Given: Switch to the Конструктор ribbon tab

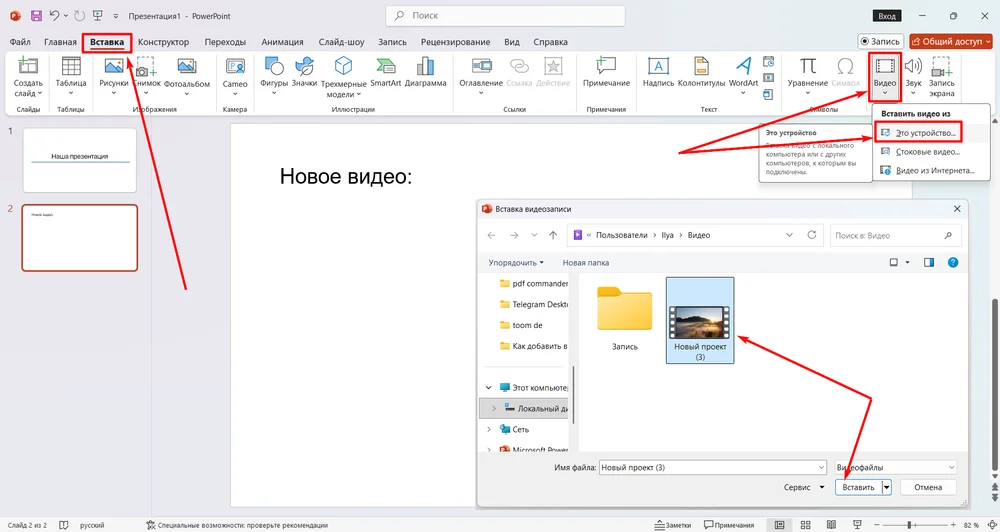Looking at the screenshot, I should coord(163,42).
